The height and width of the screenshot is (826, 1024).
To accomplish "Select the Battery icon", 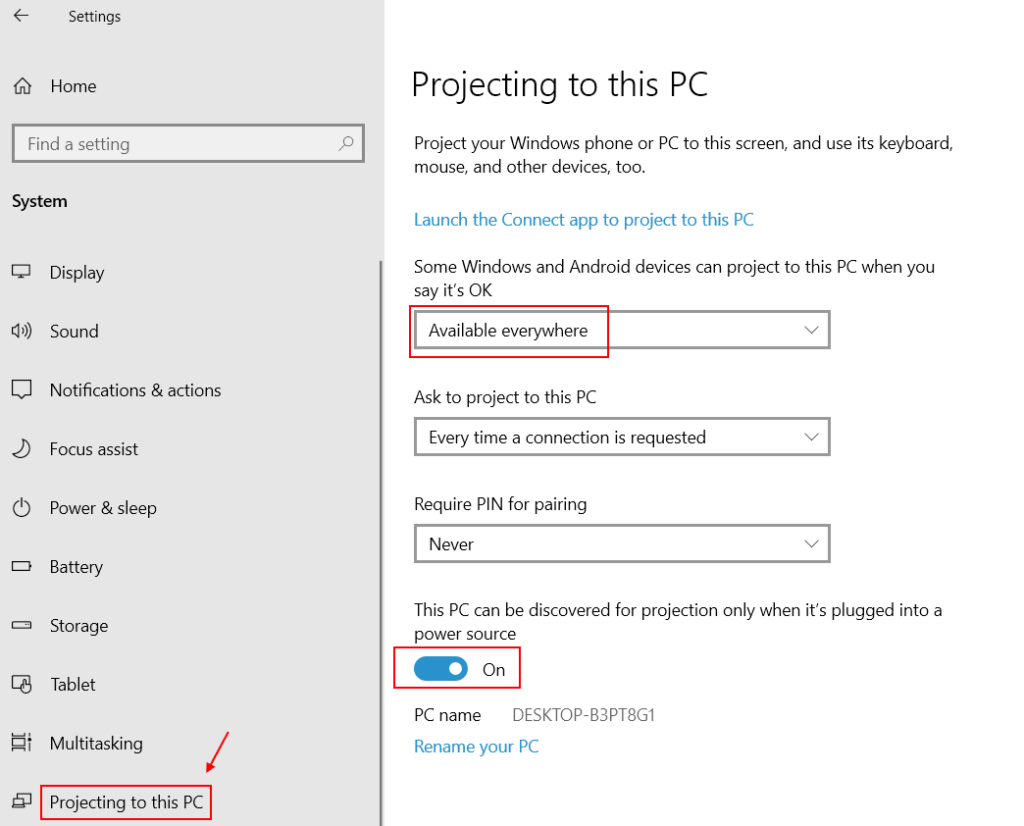I will [22, 567].
